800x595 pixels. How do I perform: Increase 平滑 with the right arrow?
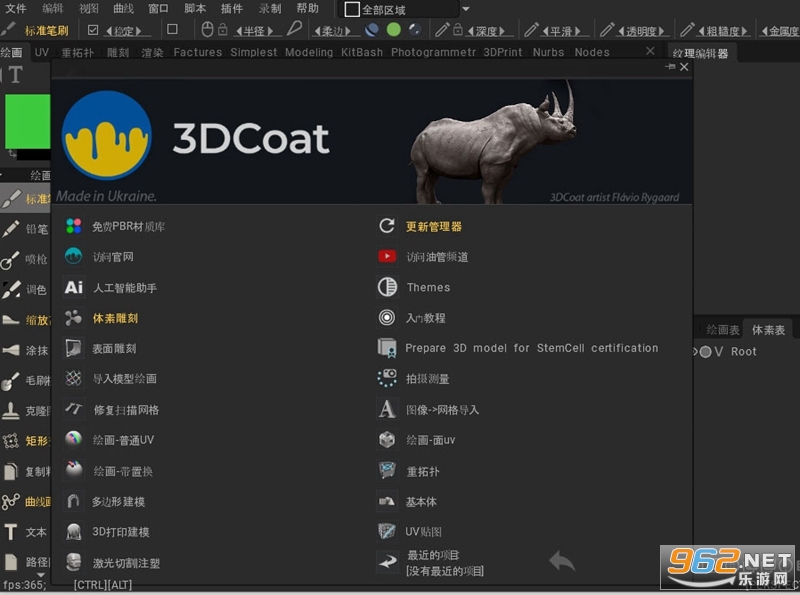pos(578,31)
